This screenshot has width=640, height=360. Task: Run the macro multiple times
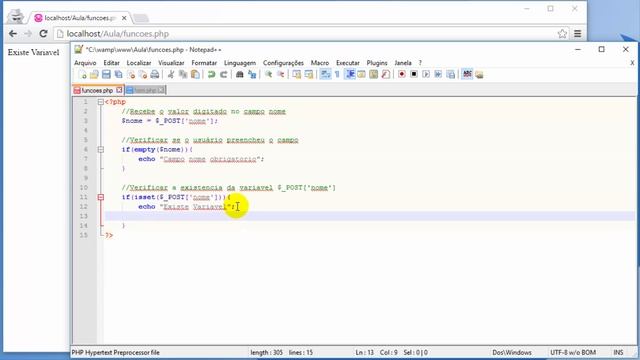[x=438, y=75]
